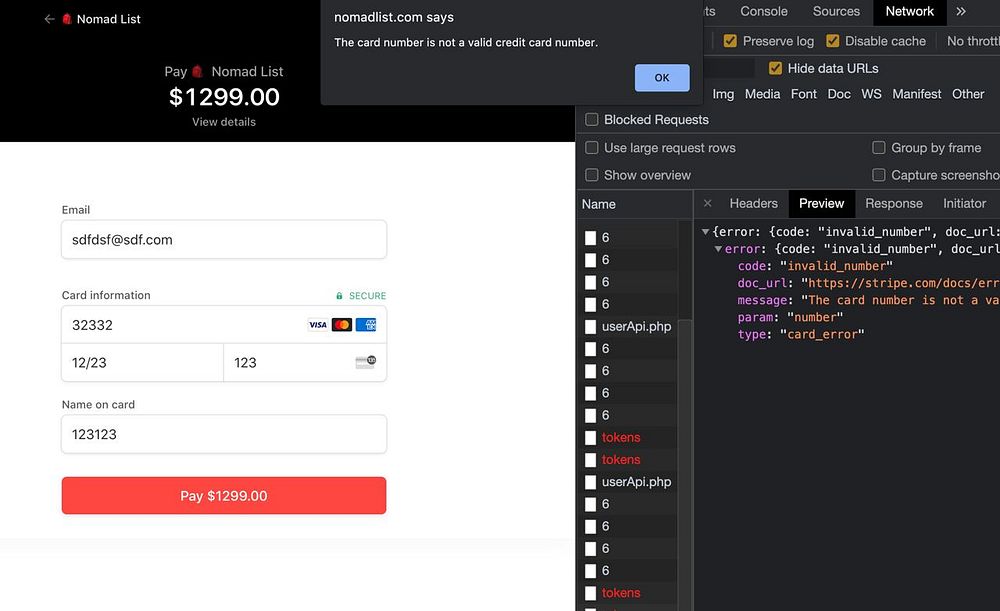Click the card number field showing 32332

point(224,325)
